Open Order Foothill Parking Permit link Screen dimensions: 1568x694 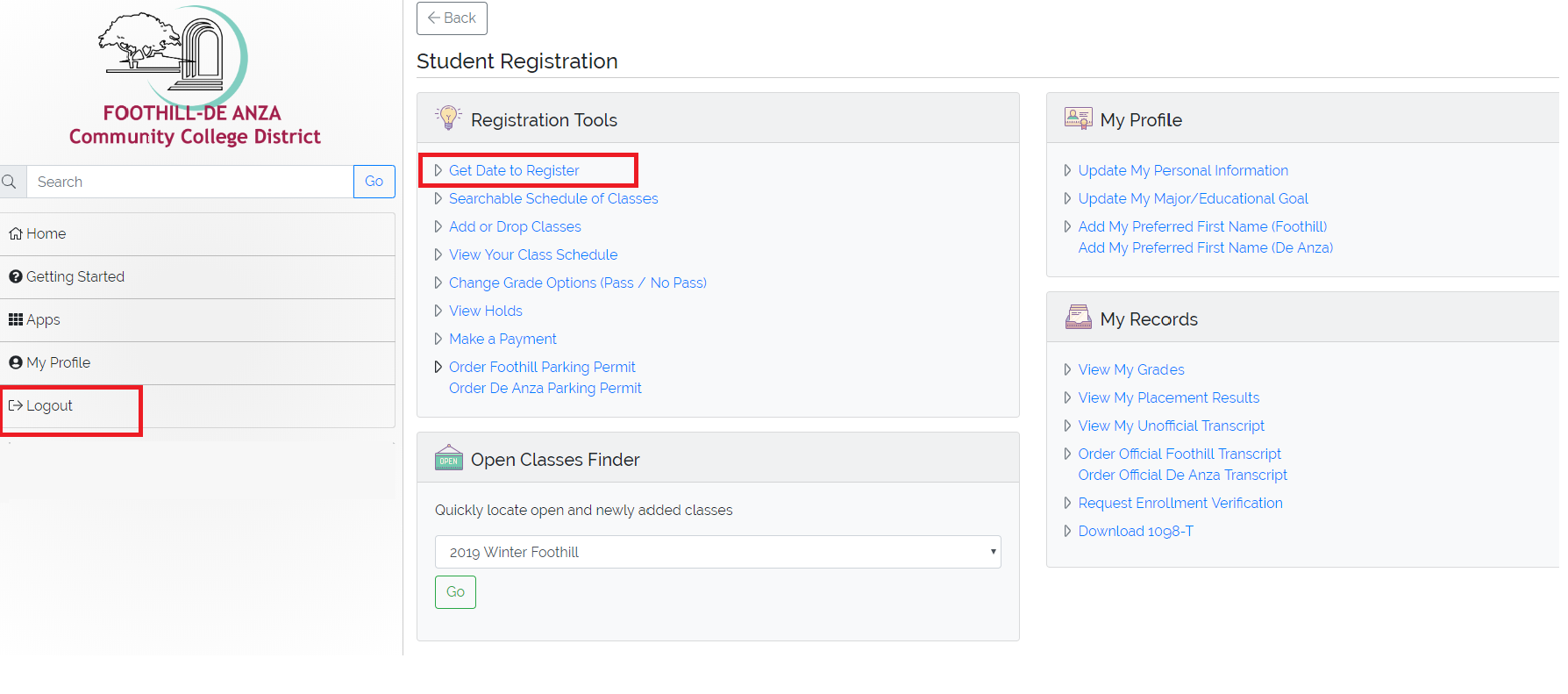542,367
